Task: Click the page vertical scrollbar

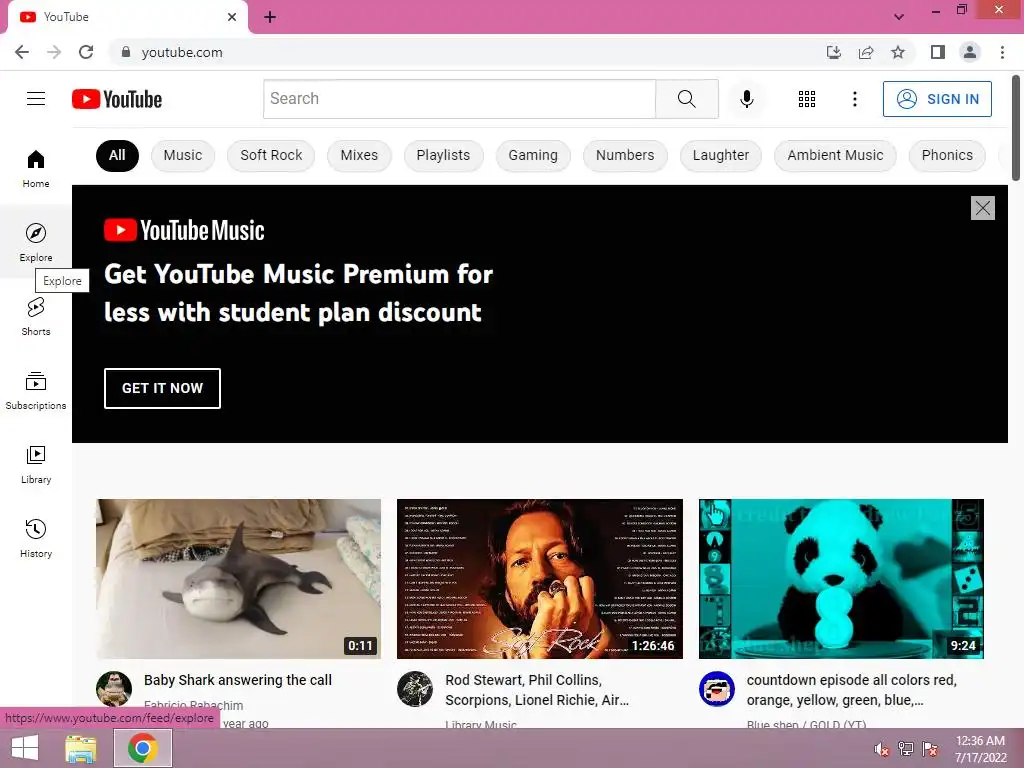Action: pos(1016,127)
